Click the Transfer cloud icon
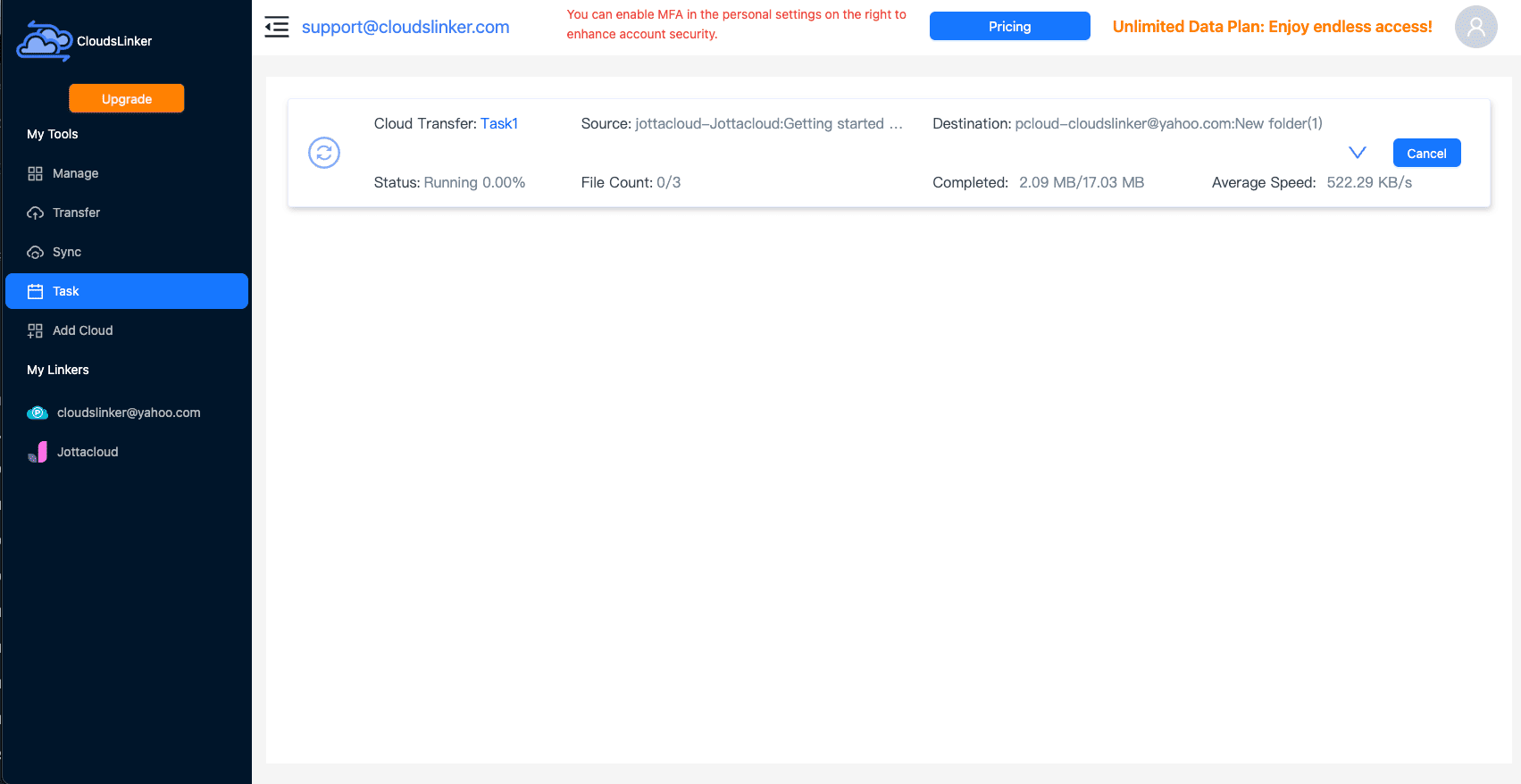Image resolution: width=1521 pixels, height=784 pixels. click(x=35, y=213)
